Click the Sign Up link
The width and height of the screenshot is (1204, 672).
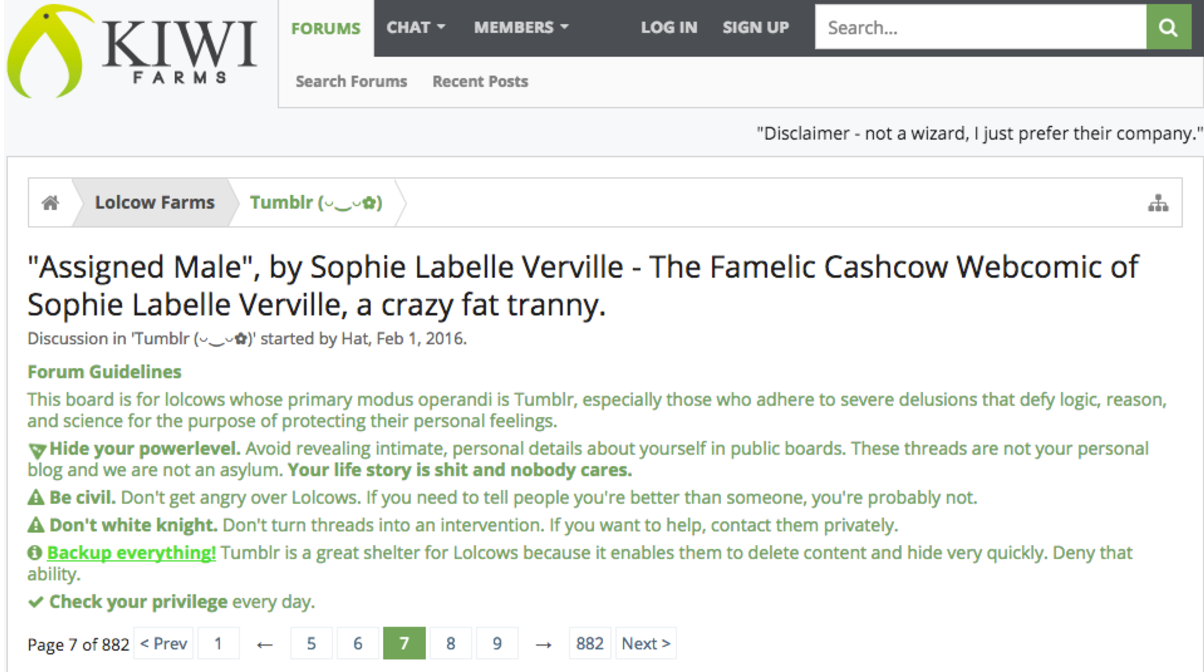point(756,28)
